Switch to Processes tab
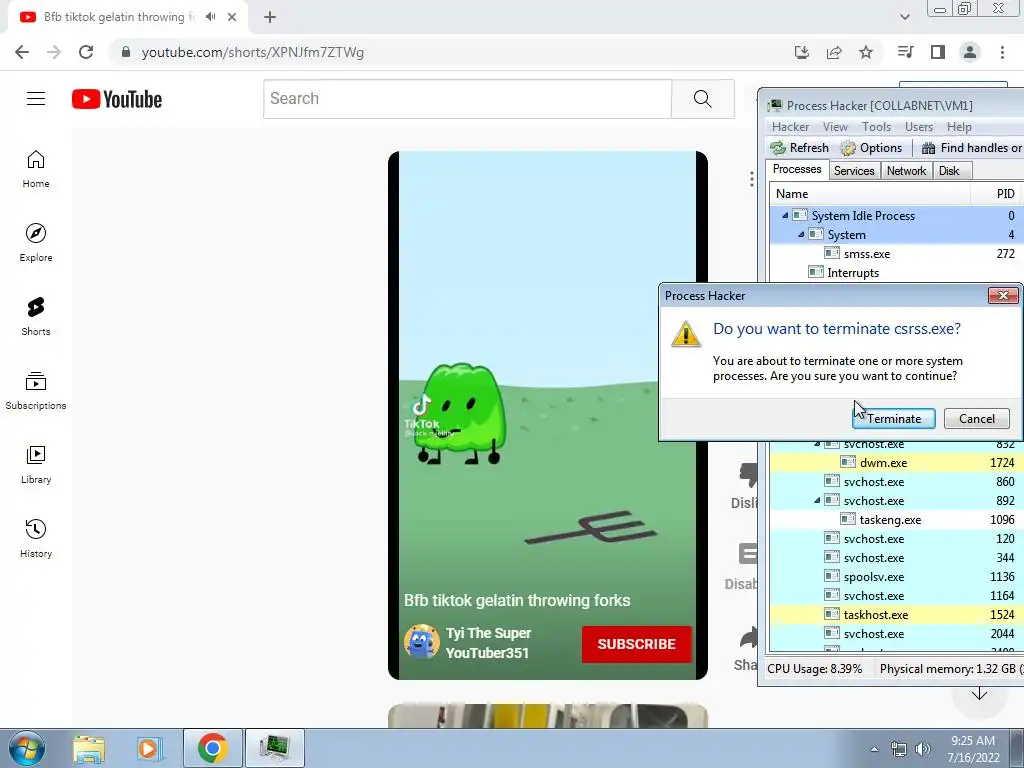 tap(797, 169)
